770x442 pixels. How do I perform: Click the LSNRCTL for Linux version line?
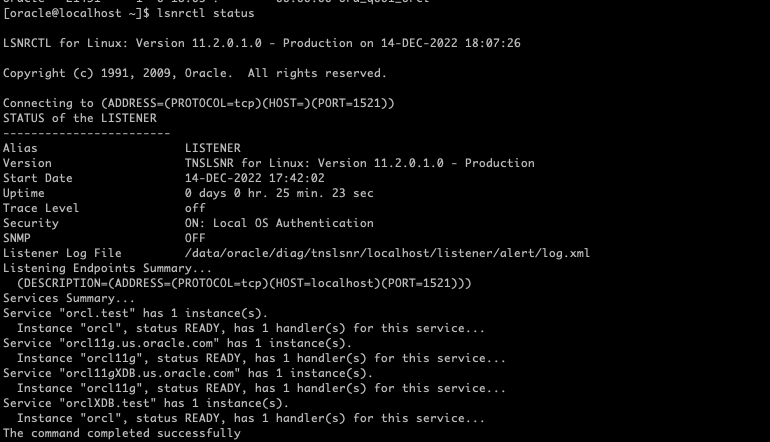[261, 43]
